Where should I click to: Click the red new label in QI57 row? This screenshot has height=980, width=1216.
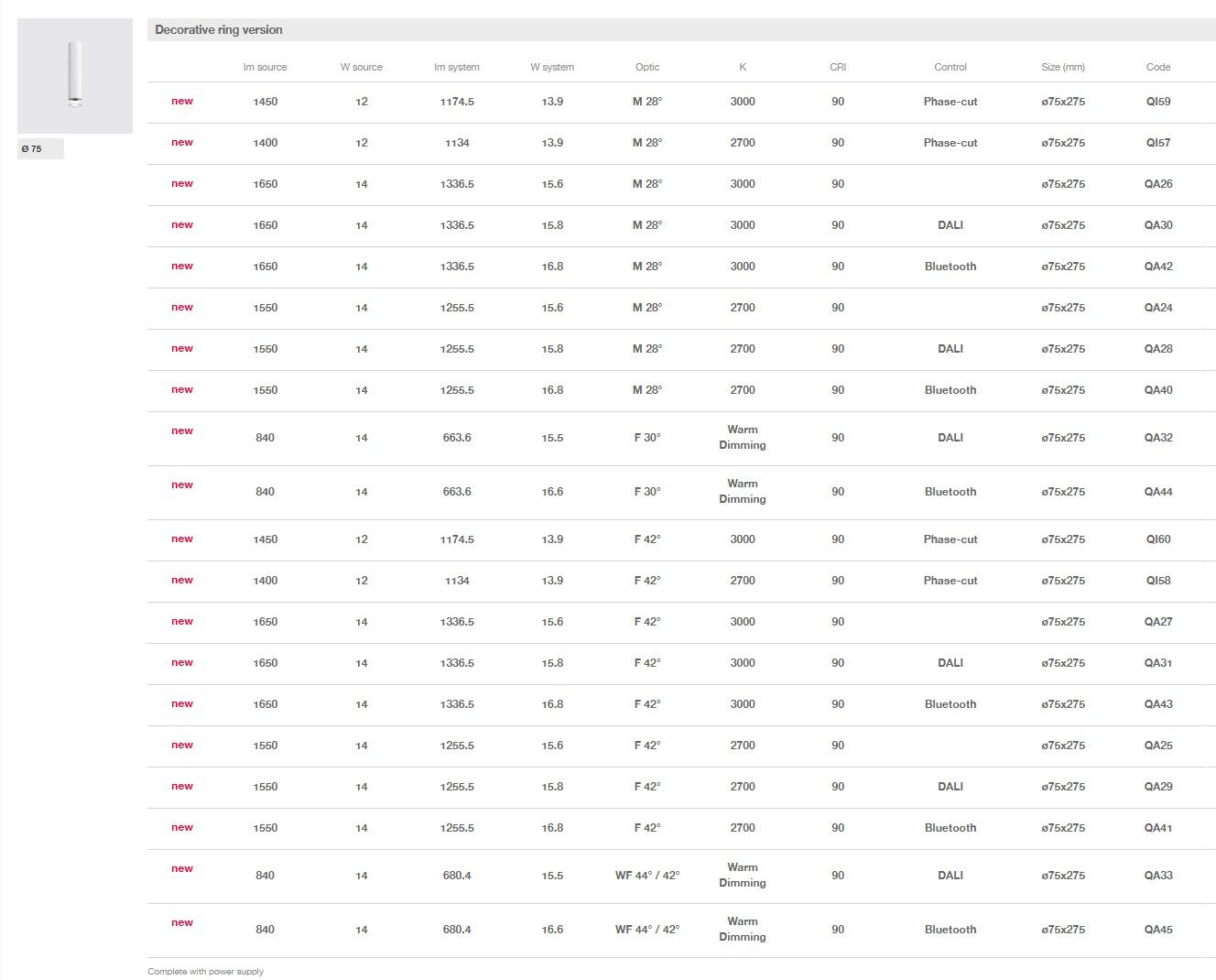(181, 142)
